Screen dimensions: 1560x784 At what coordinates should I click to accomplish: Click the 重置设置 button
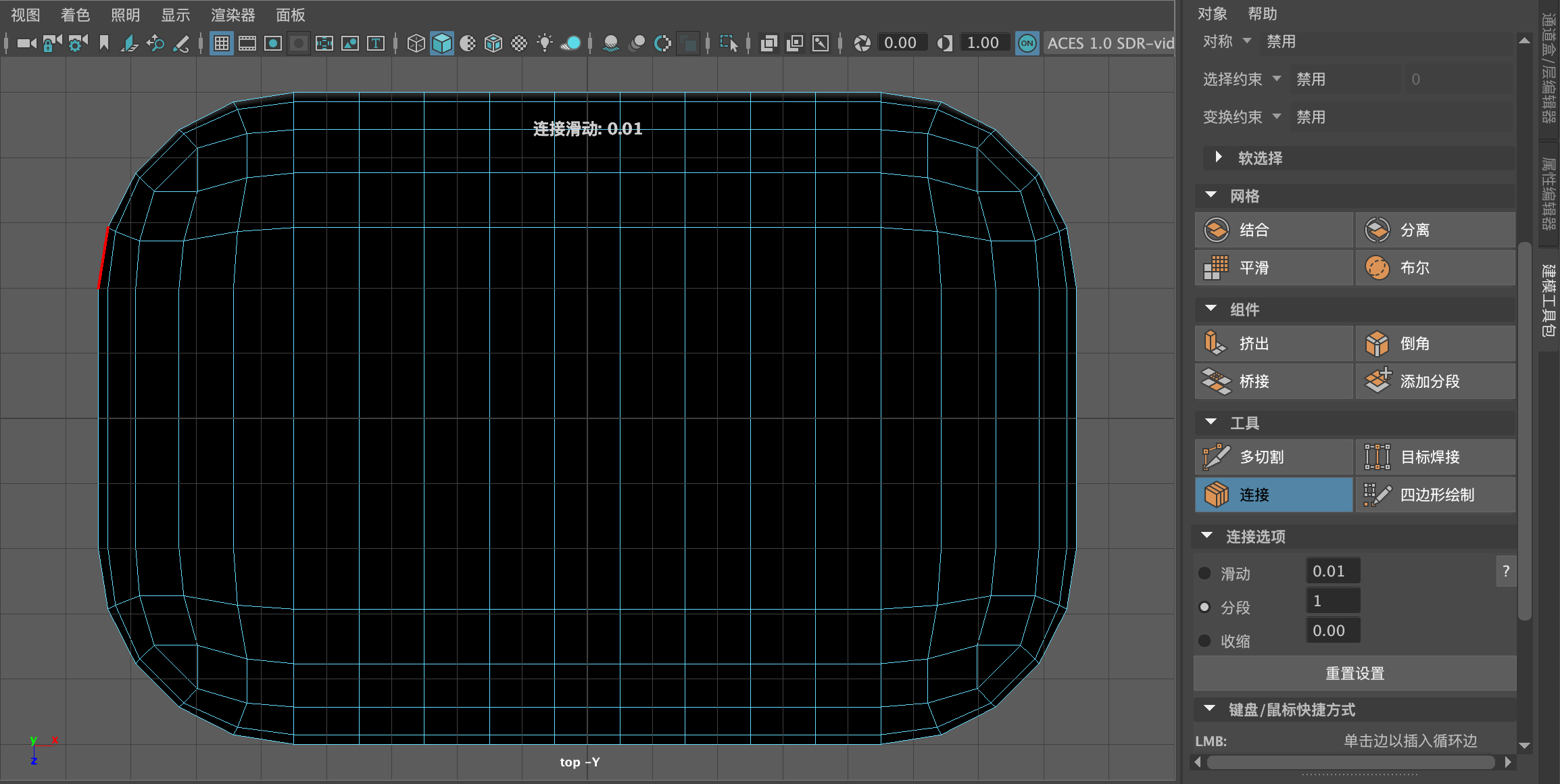tap(1355, 673)
